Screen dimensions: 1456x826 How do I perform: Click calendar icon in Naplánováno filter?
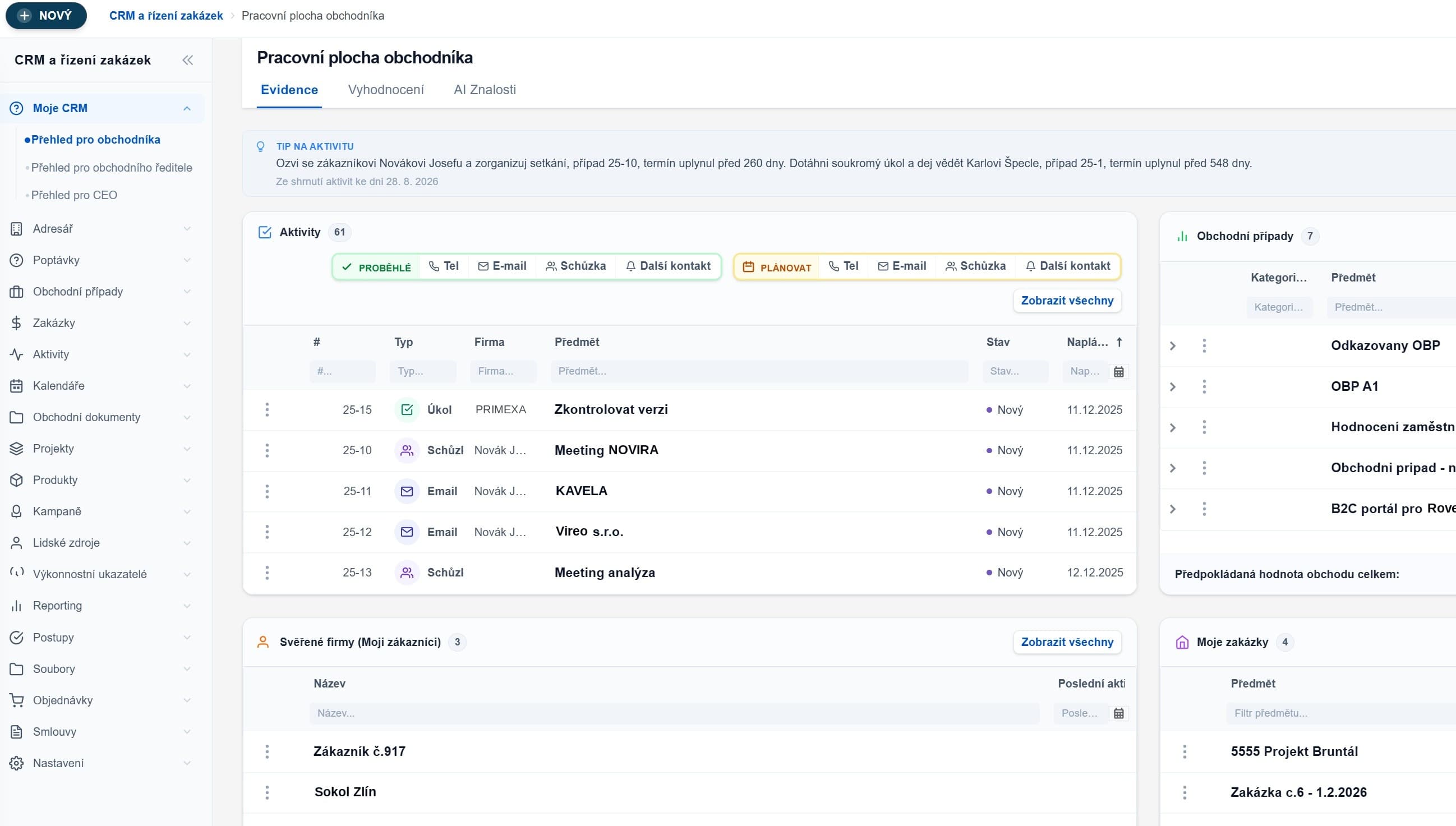click(x=1118, y=372)
